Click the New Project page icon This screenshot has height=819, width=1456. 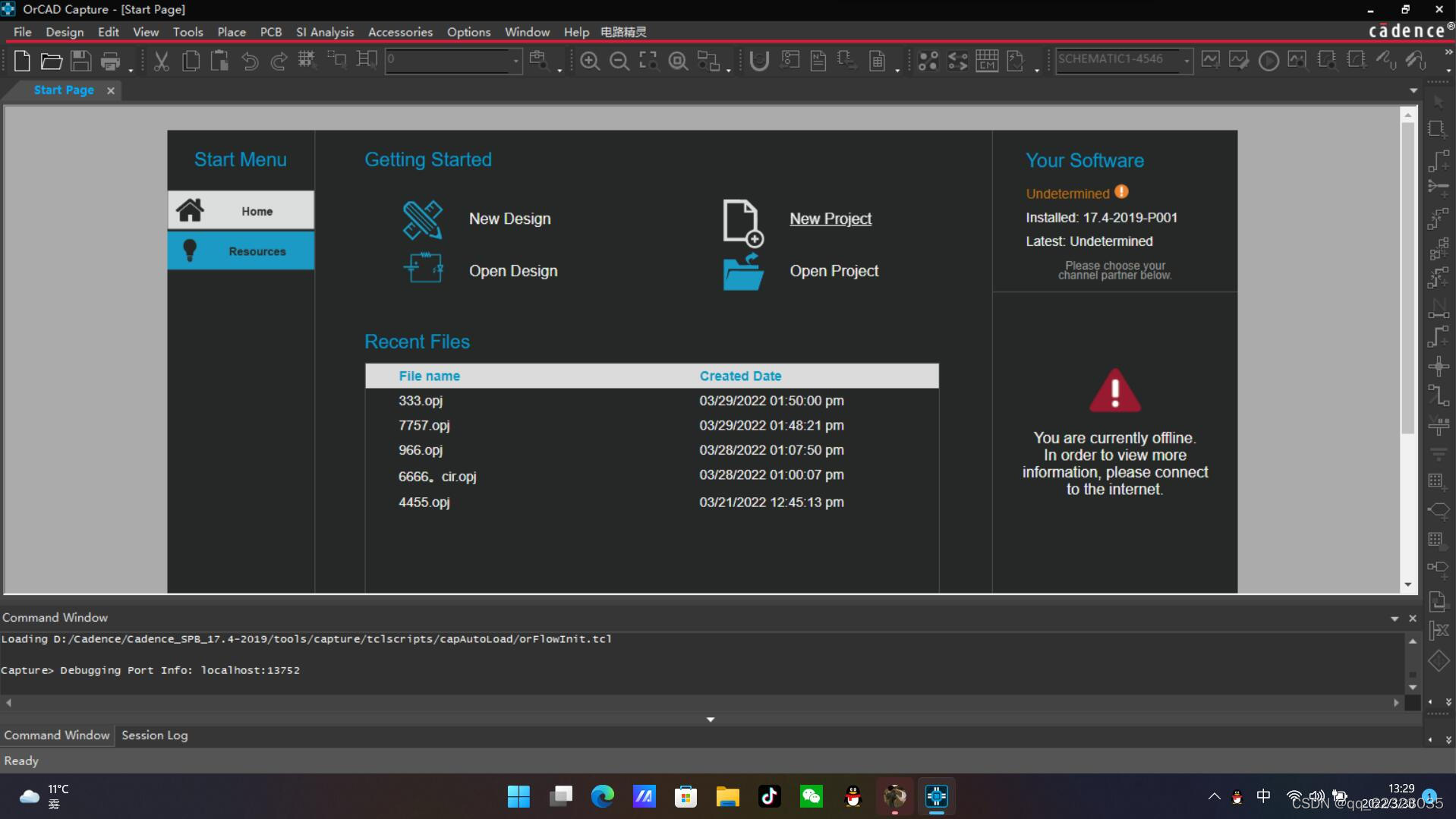(x=742, y=223)
